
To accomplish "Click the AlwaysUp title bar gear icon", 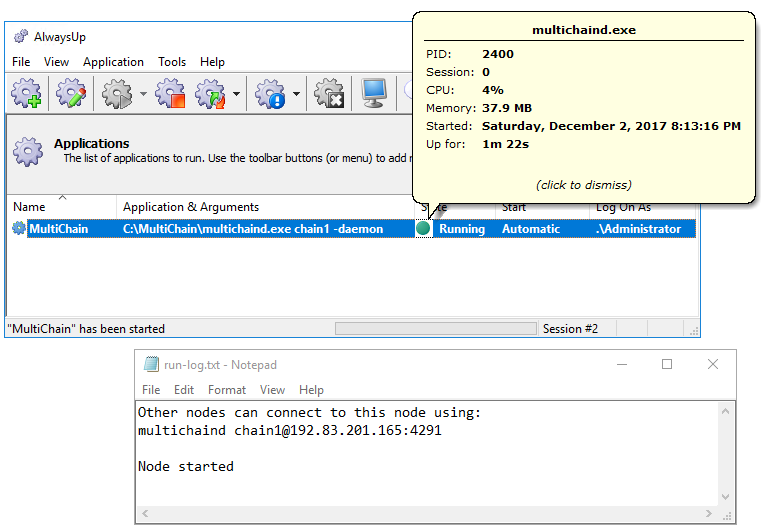I will pyautogui.click(x=21, y=36).
